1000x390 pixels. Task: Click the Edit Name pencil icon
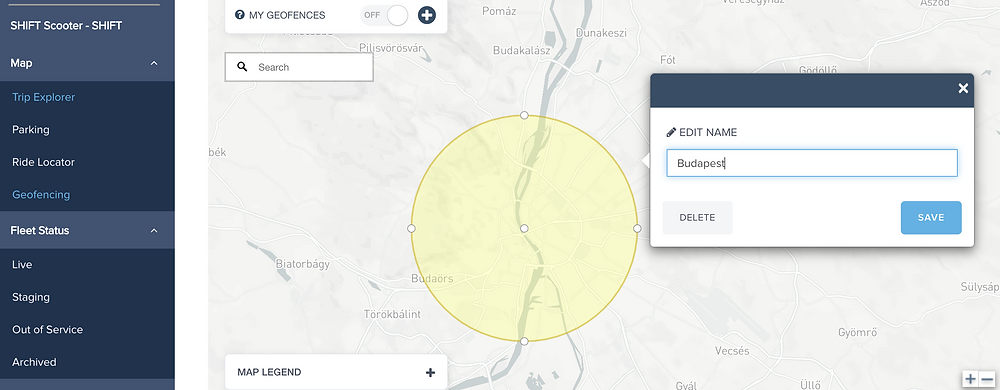(x=670, y=133)
